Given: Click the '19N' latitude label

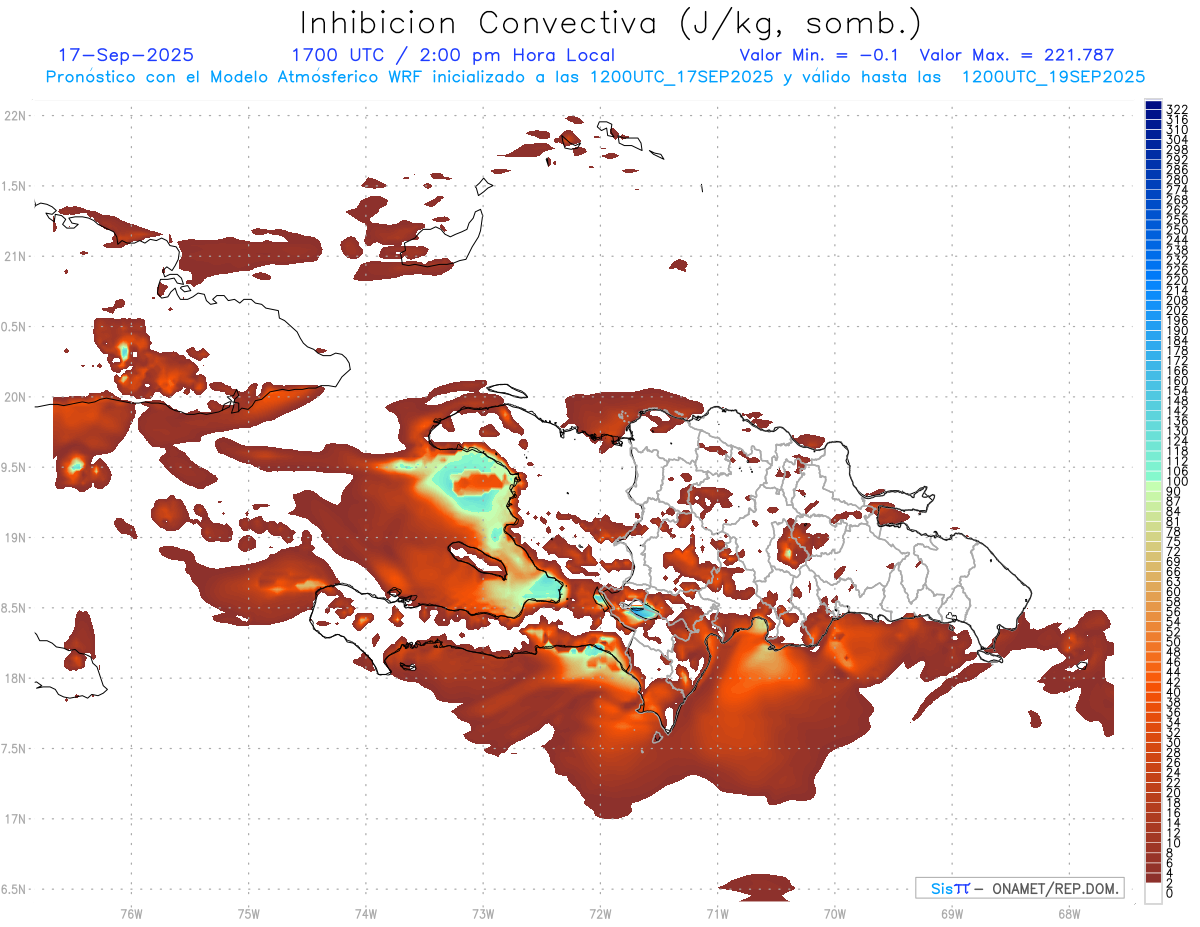Looking at the screenshot, I should (14, 537).
